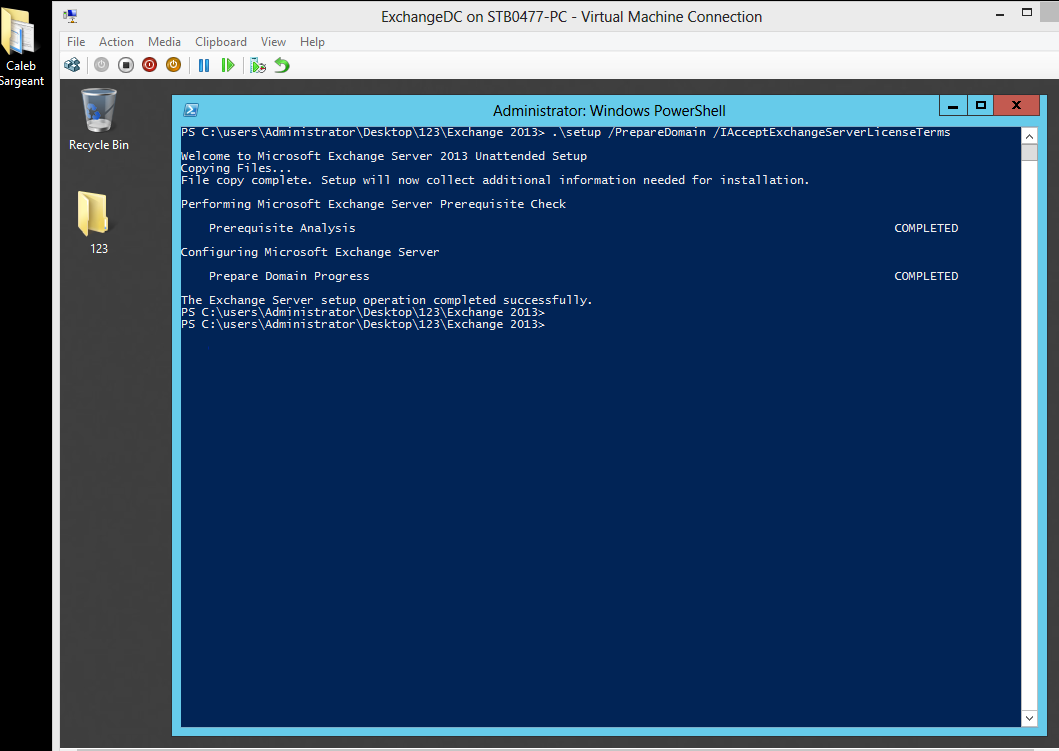
Task: Maximize the PowerShell window
Action: coord(981,105)
